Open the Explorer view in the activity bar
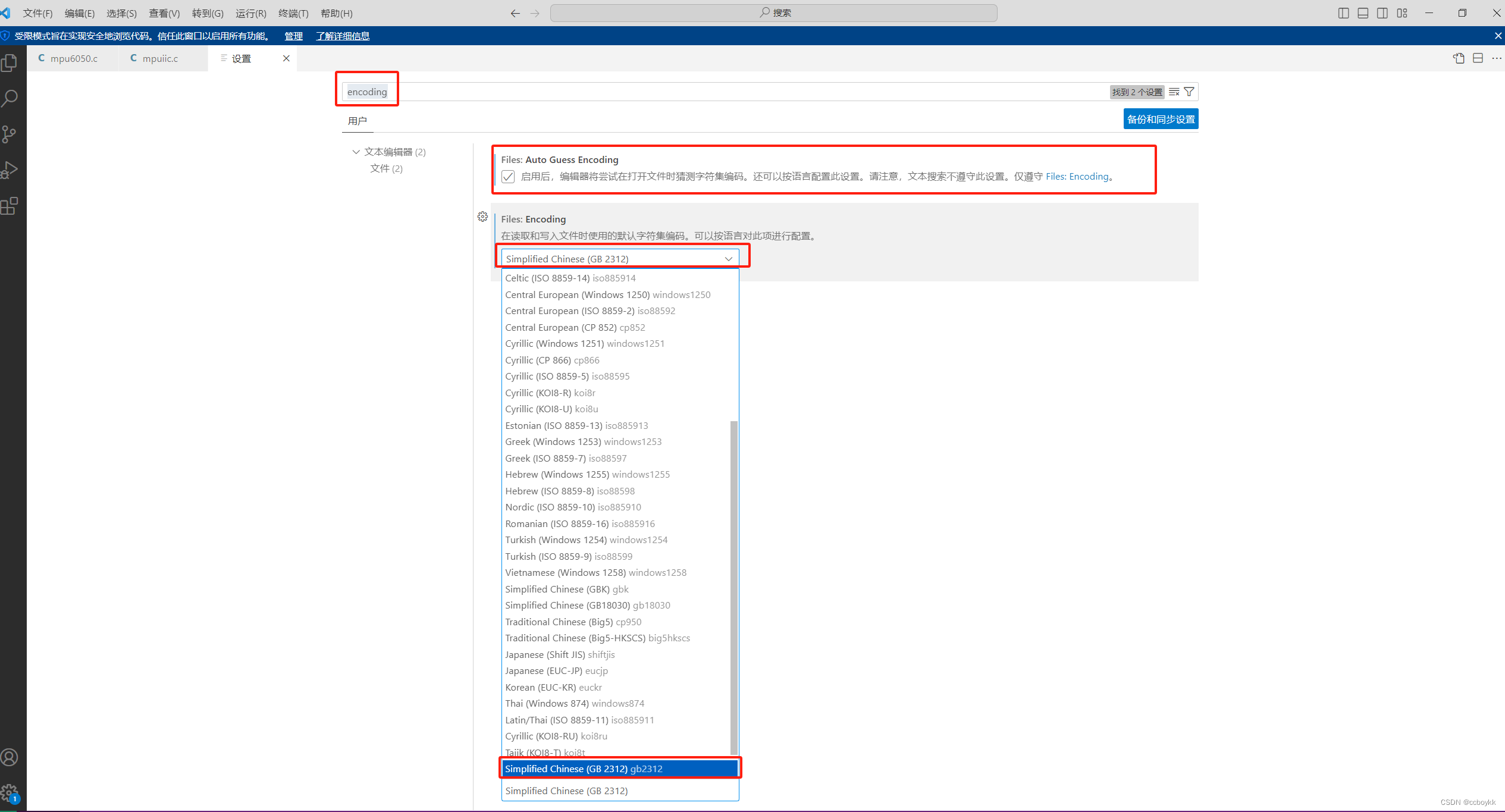 [x=10, y=61]
